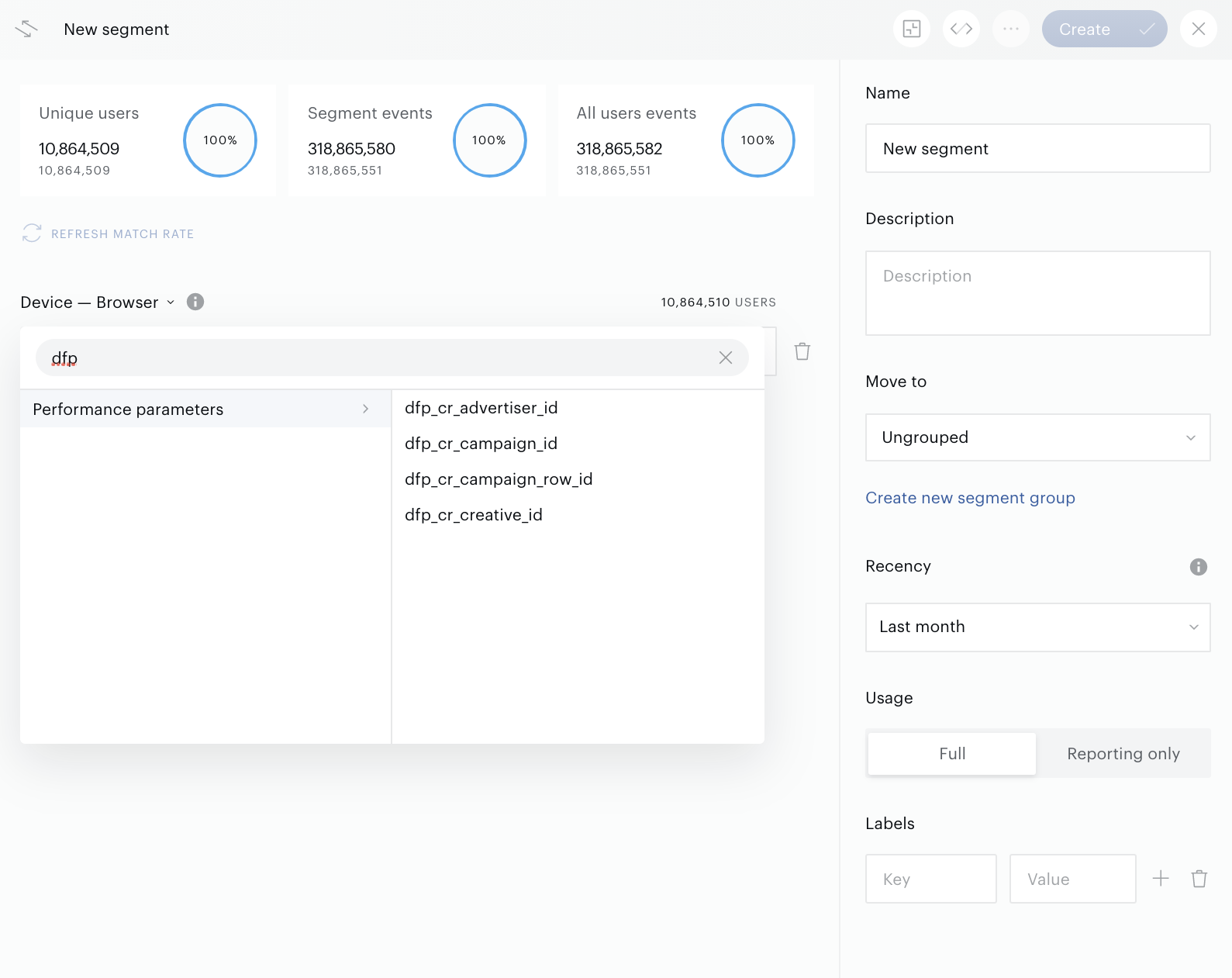
Task: Delete the label row with trash icon
Action: coord(1199,879)
